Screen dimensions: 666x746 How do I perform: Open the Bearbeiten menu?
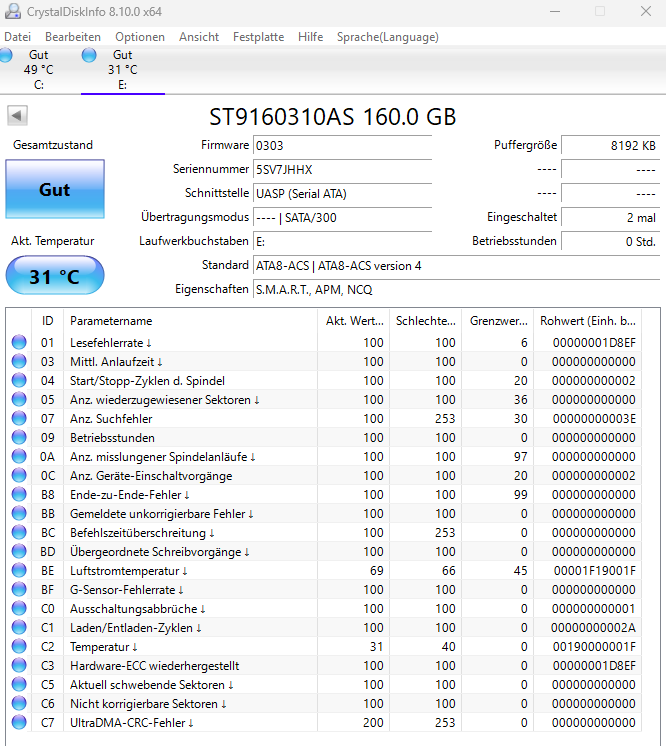[x=73, y=37]
